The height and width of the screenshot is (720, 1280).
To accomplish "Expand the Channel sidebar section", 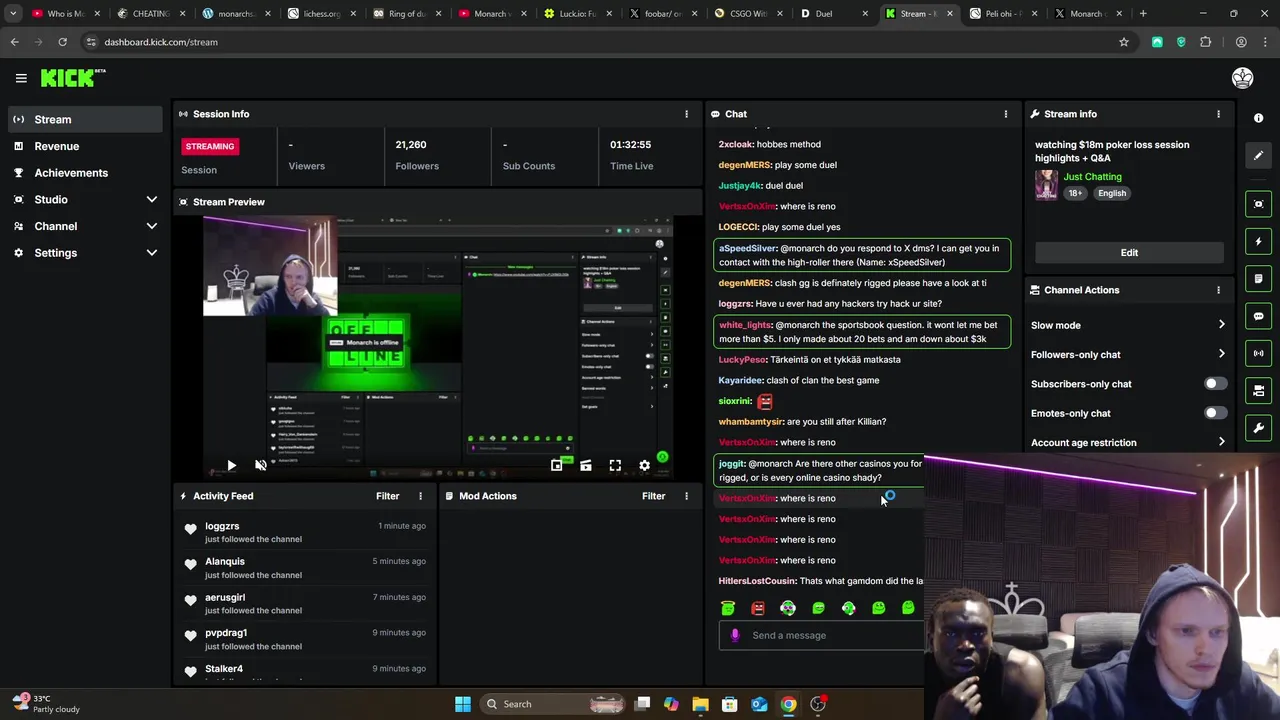I will click(x=152, y=226).
